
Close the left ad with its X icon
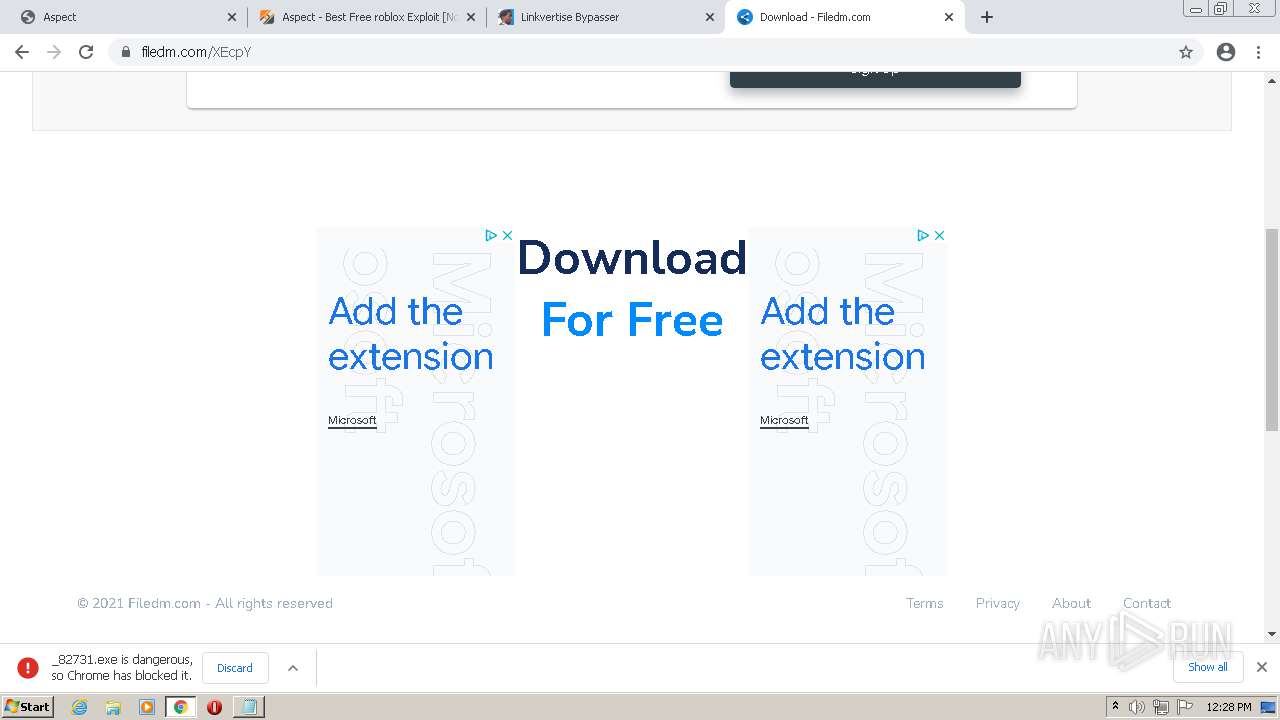click(x=507, y=235)
